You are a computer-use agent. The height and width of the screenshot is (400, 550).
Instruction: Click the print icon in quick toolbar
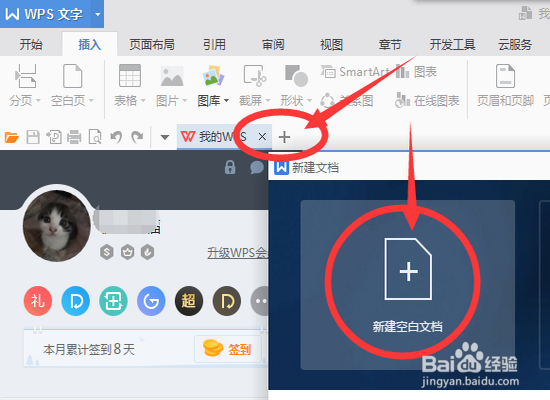click(74, 137)
